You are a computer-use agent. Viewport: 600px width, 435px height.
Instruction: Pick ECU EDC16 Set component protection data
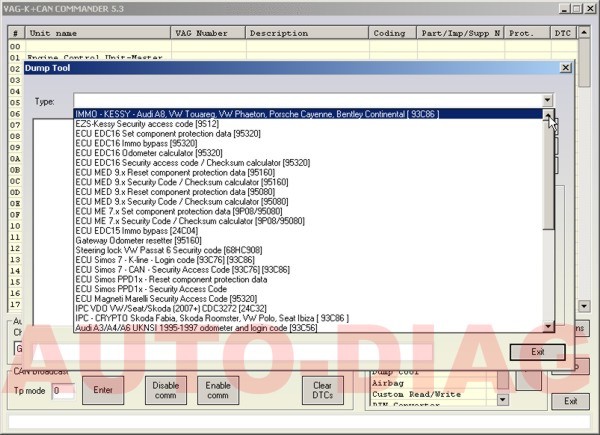pyautogui.click(x=308, y=134)
